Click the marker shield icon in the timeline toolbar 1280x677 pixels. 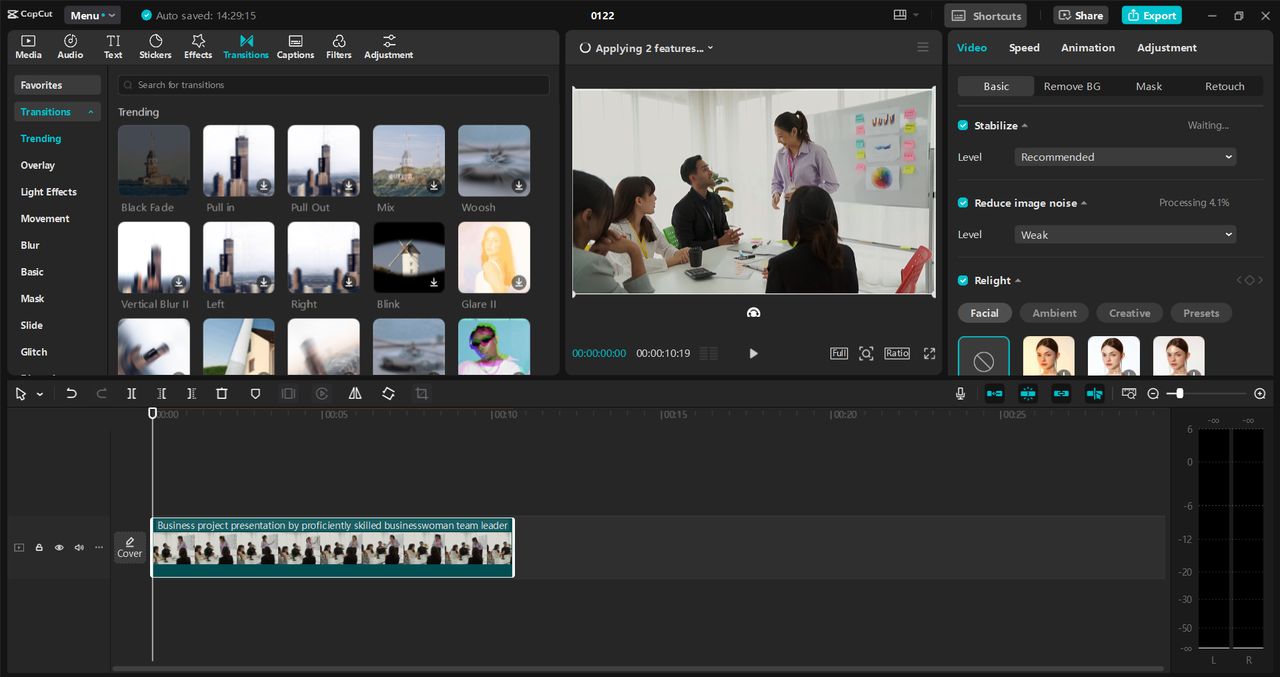point(255,394)
